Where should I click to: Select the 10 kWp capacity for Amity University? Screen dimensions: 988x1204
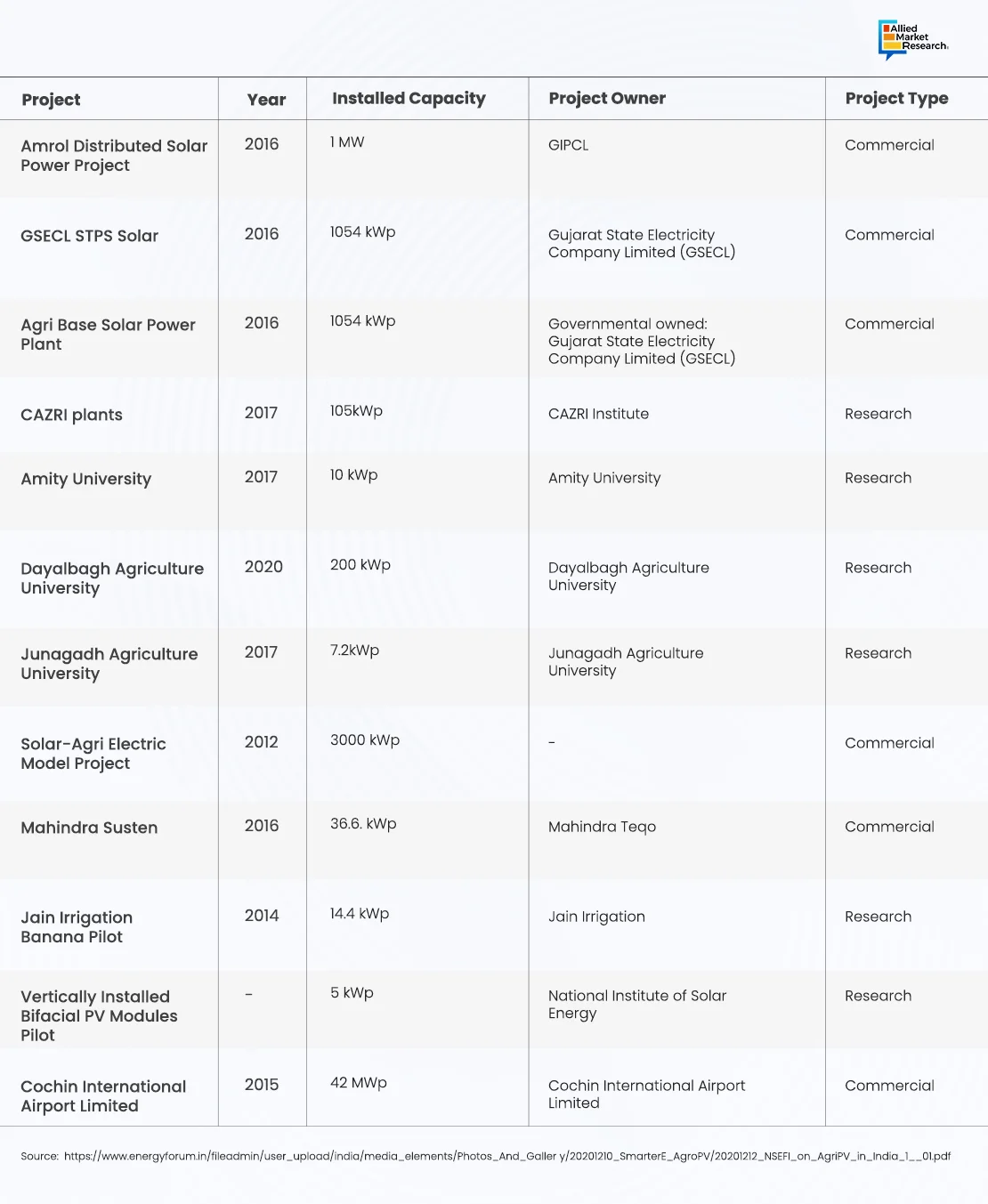353,475
